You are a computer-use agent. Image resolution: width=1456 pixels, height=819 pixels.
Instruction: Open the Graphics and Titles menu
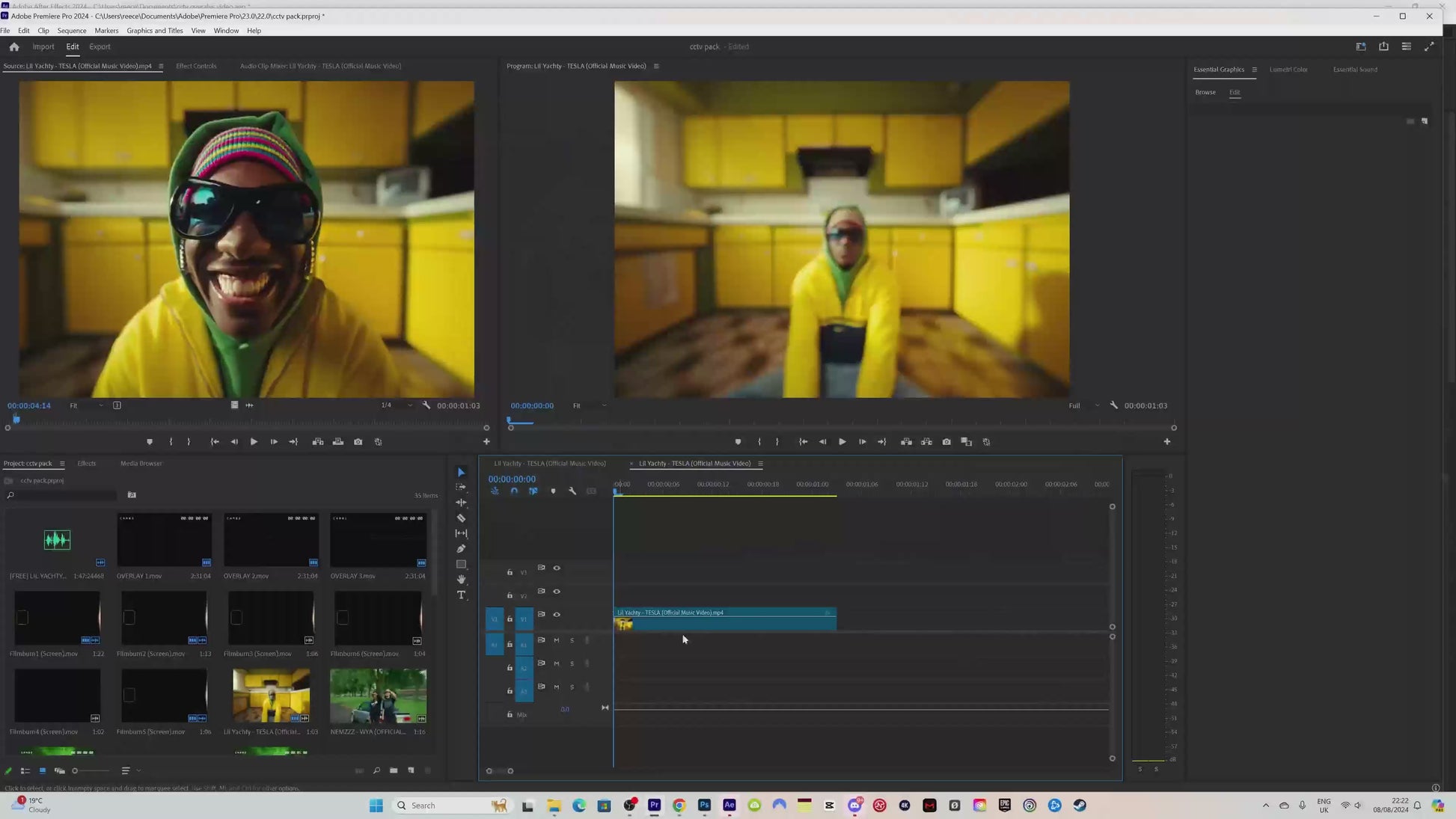(x=155, y=31)
